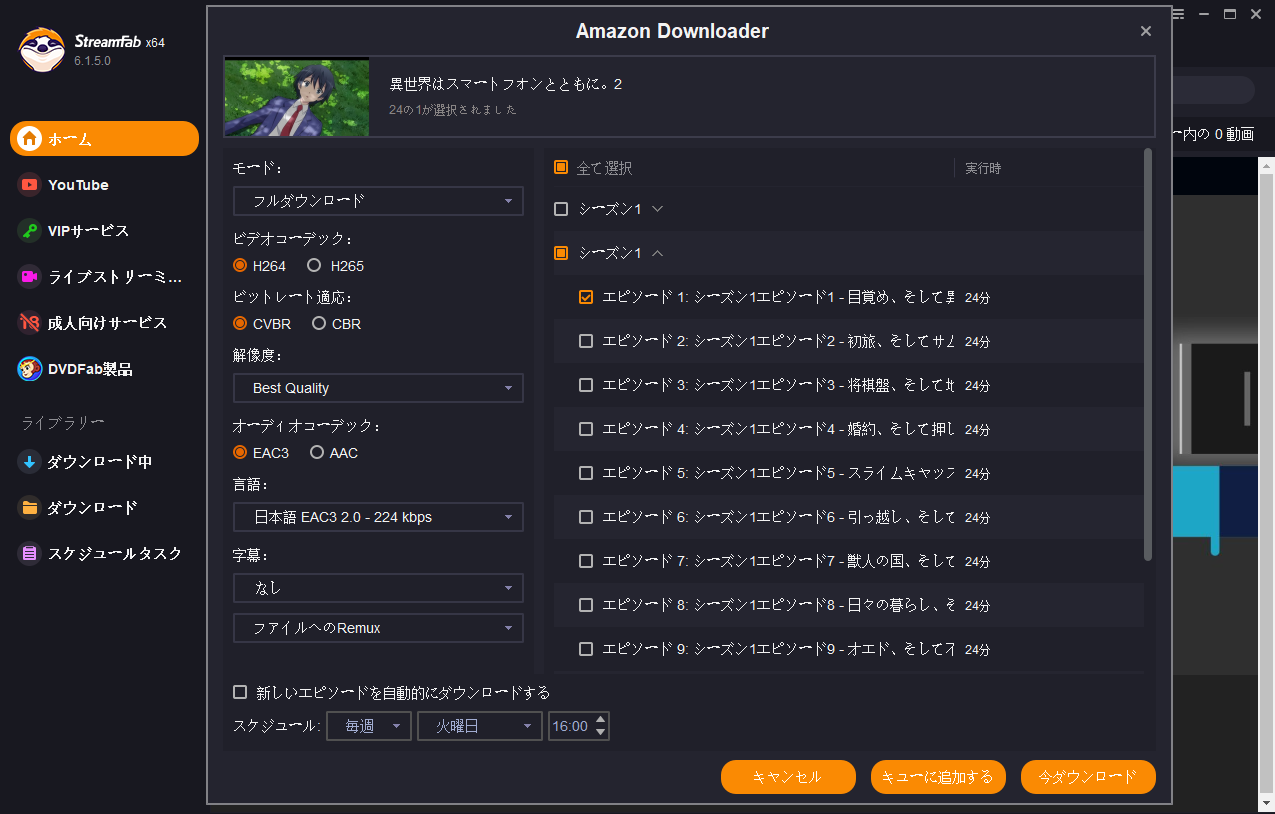
Task: Click the episode list vertical scrollbar
Action: point(1148,355)
